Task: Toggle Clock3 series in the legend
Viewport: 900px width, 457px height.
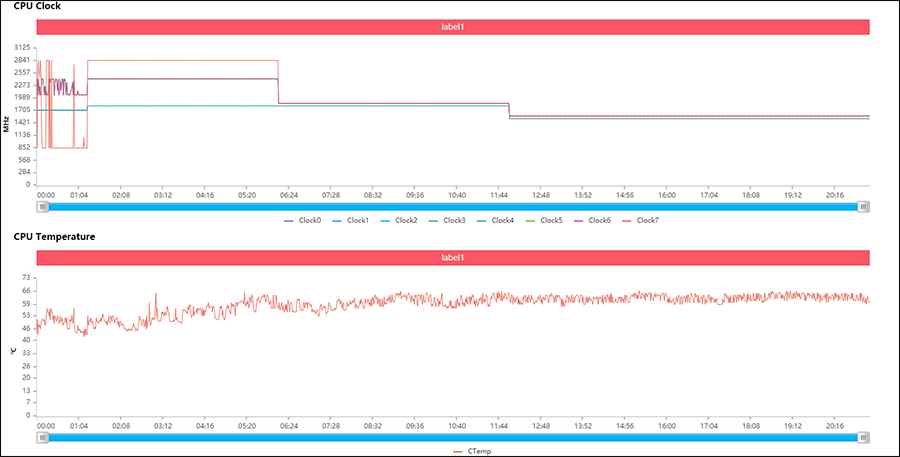Action: pos(448,220)
